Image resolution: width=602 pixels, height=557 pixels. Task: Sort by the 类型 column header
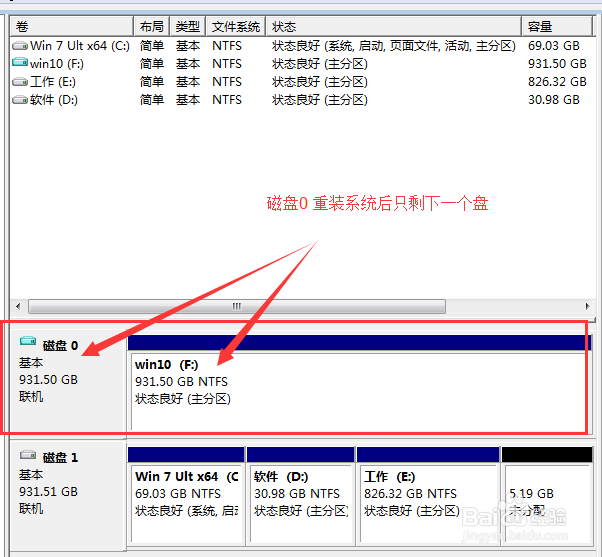[x=187, y=26]
